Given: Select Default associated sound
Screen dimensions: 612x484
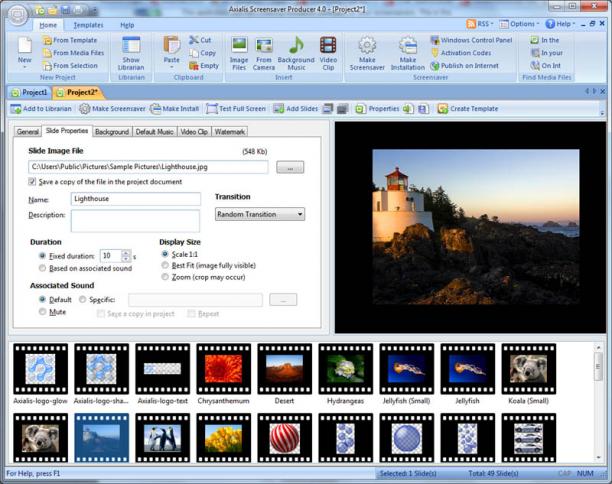Looking at the screenshot, I should 42,299.
